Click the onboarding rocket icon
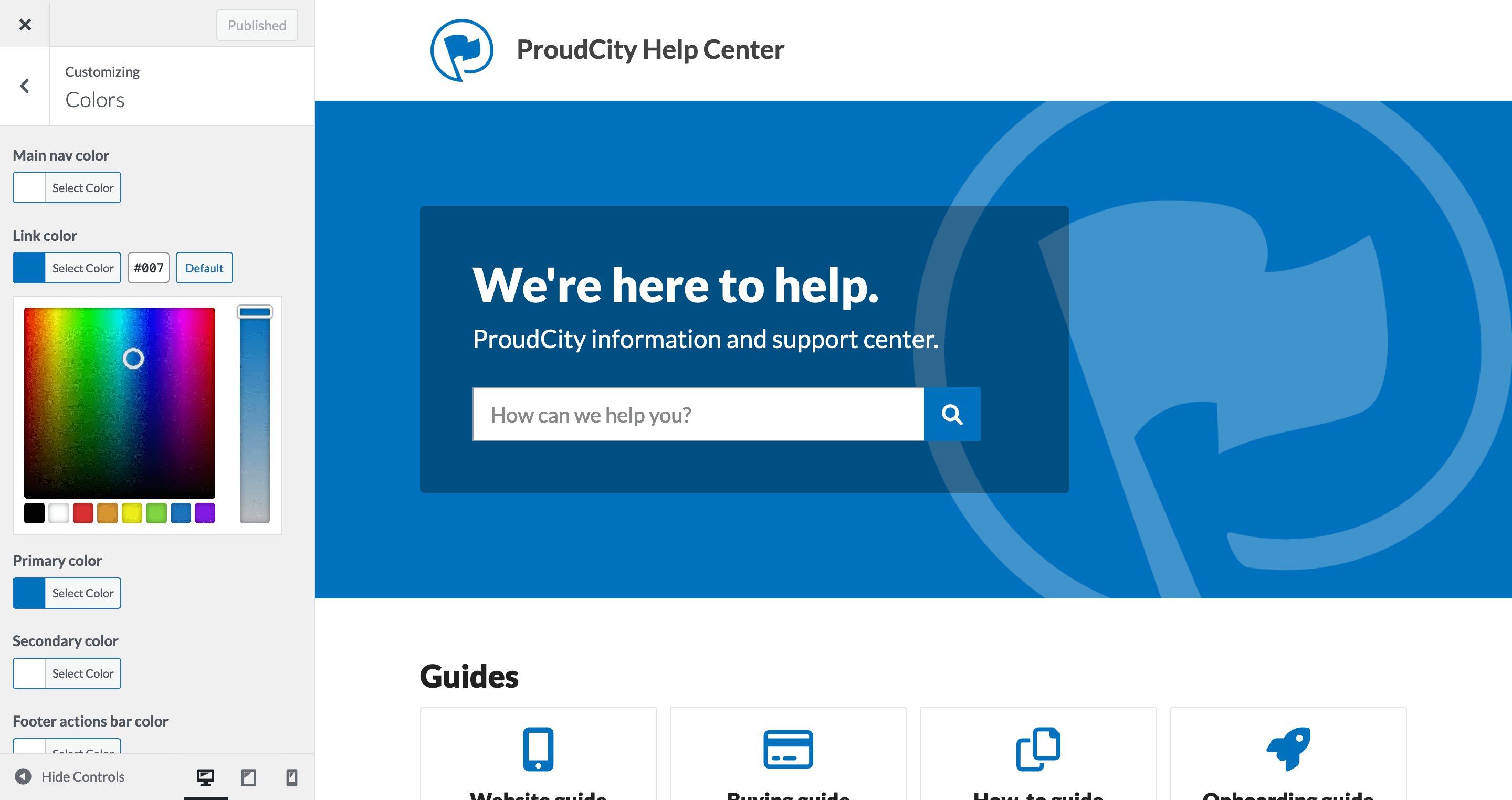1512x800 pixels. click(1289, 747)
